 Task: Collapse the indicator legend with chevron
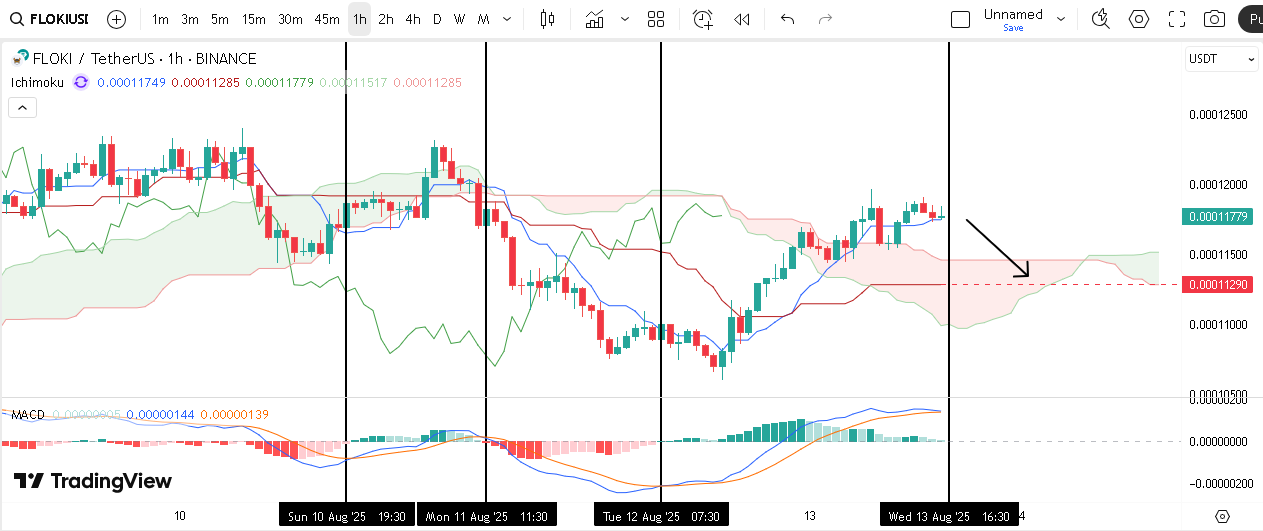24,108
